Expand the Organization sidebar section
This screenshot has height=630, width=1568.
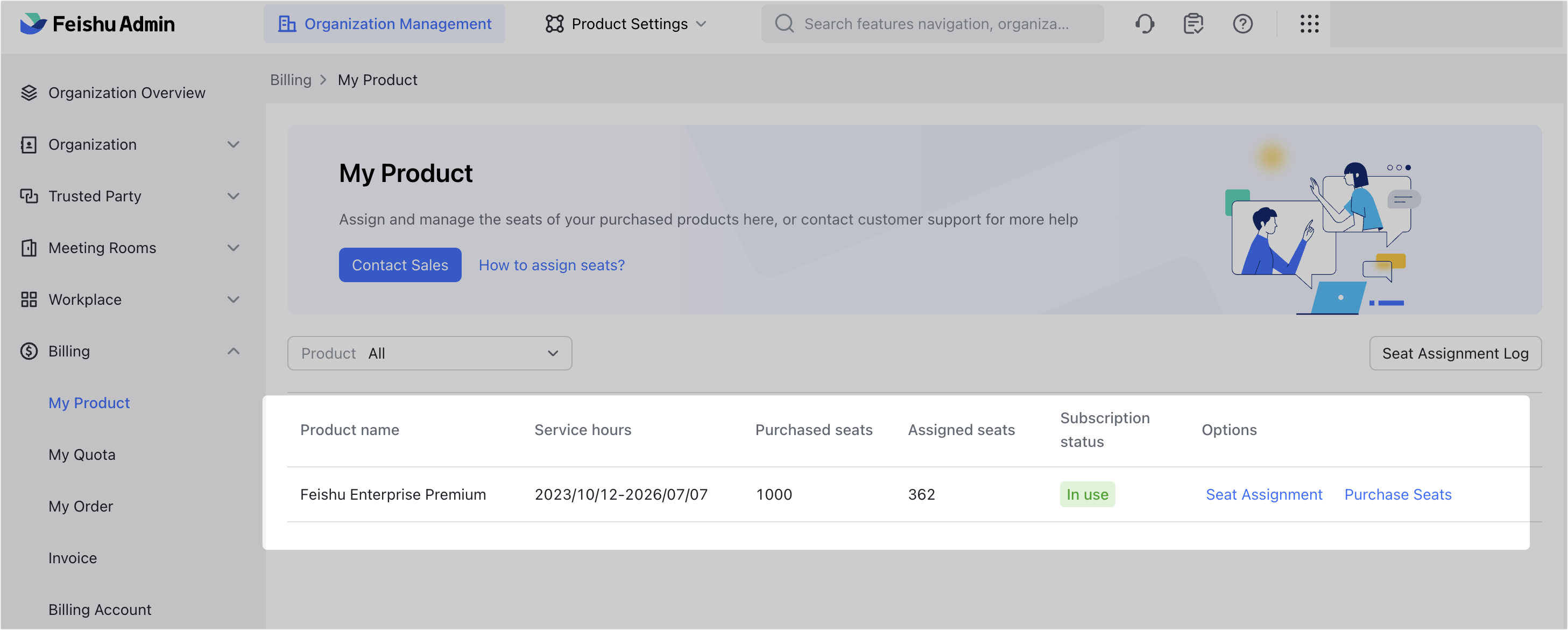[233, 144]
